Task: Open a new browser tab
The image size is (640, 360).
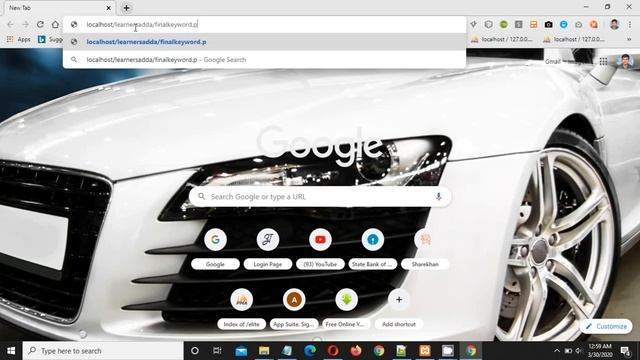Action: tap(127, 8)
